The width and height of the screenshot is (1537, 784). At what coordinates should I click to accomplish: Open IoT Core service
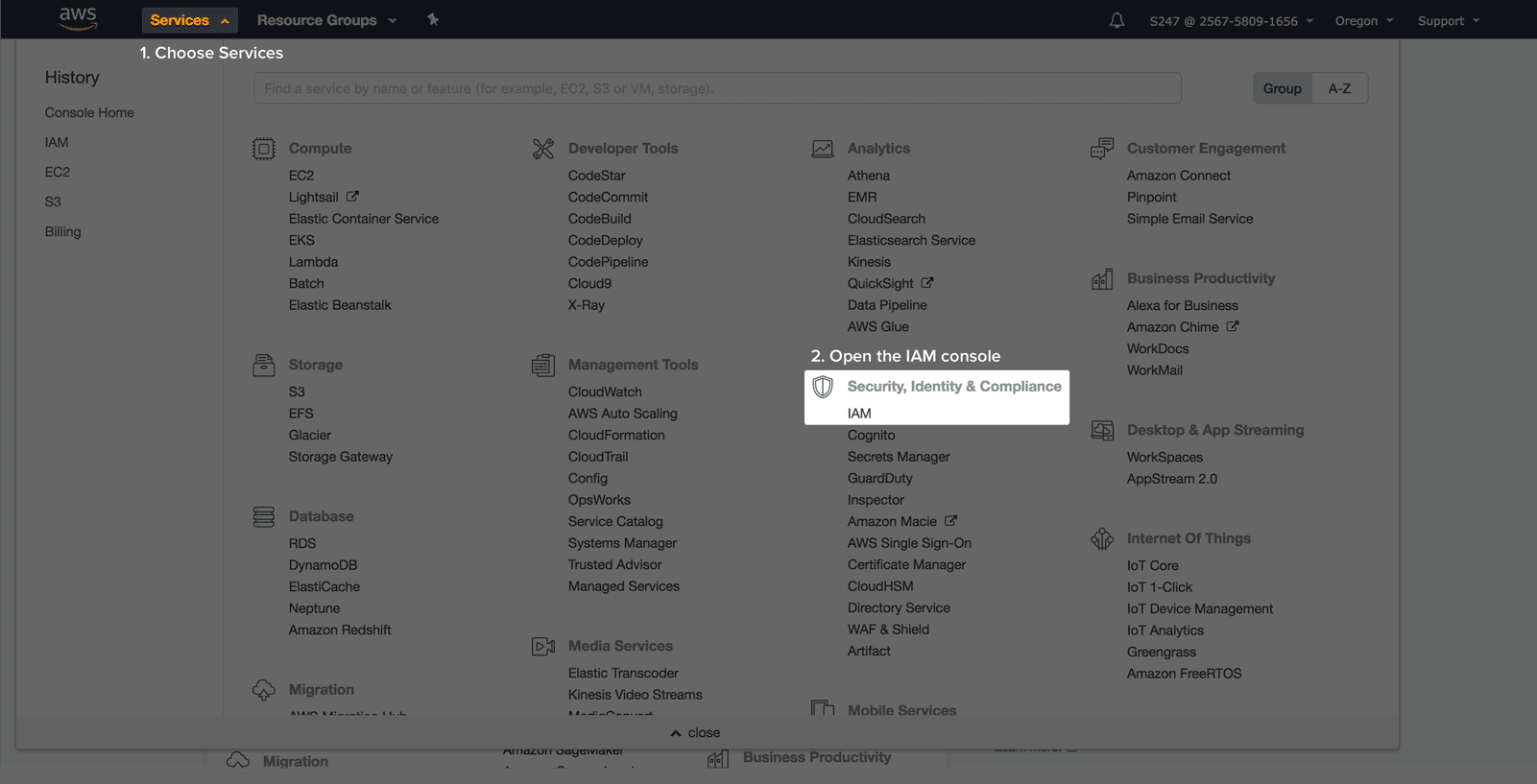[x=1153, y=565]
